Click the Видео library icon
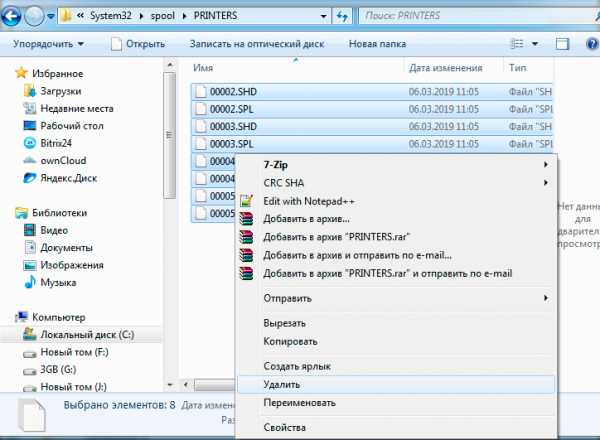The width and height of the screenshot is (600, 440). tap(29, 230)
